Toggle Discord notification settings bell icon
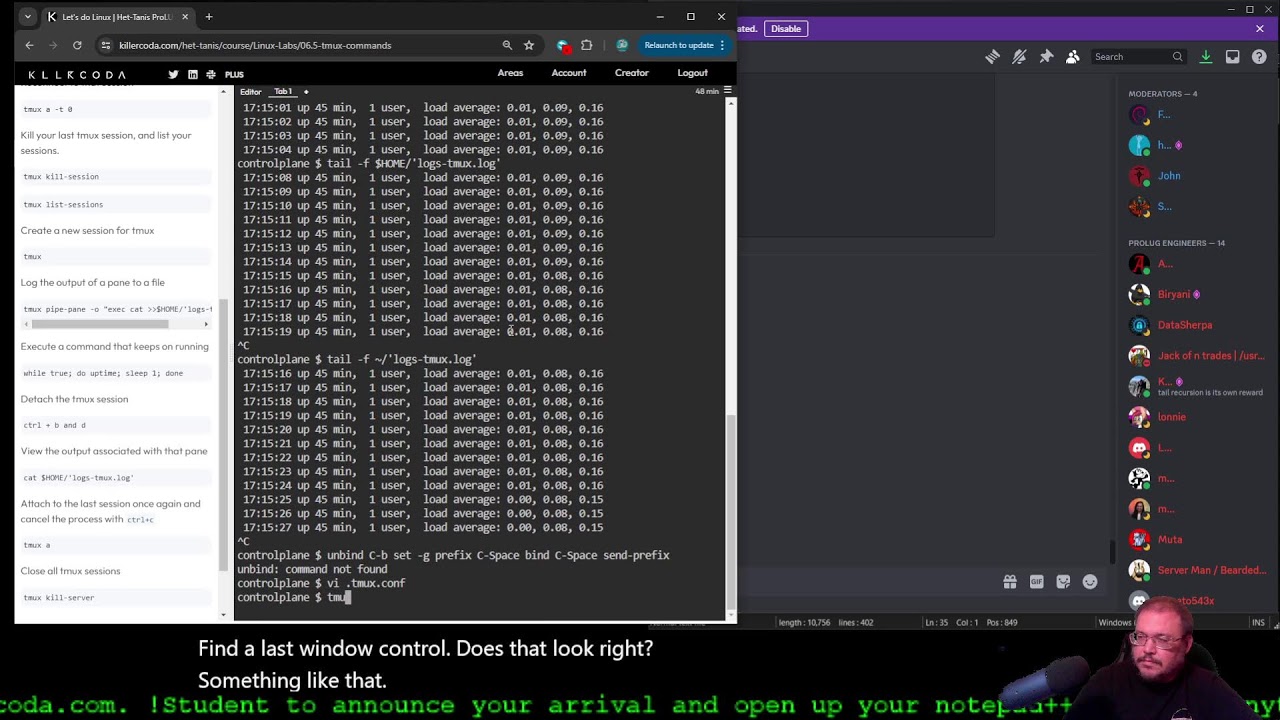 pyautogui.click(x=1019, y=57)
